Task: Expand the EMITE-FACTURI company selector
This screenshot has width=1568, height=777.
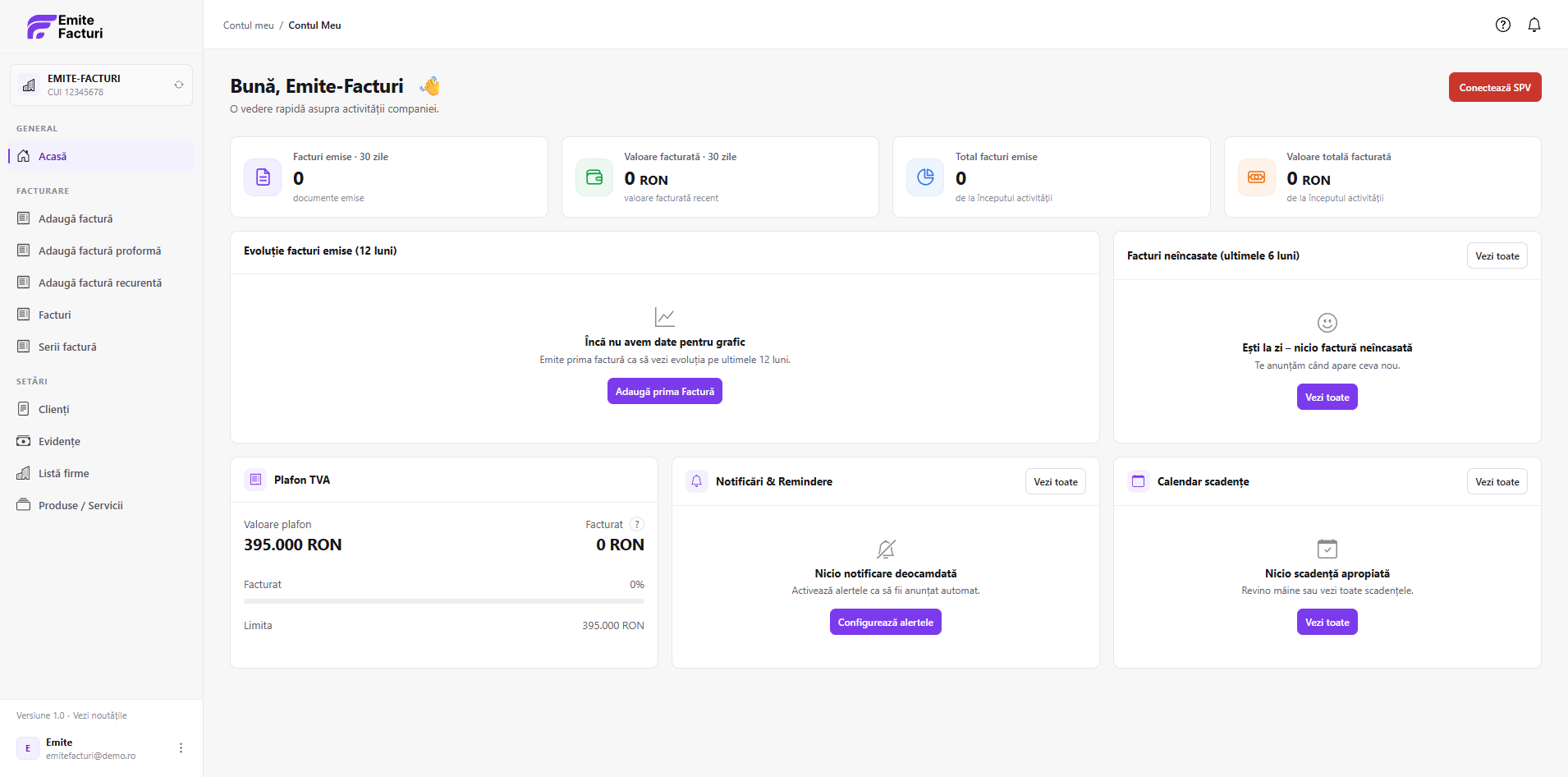Action: click(101, 85)
